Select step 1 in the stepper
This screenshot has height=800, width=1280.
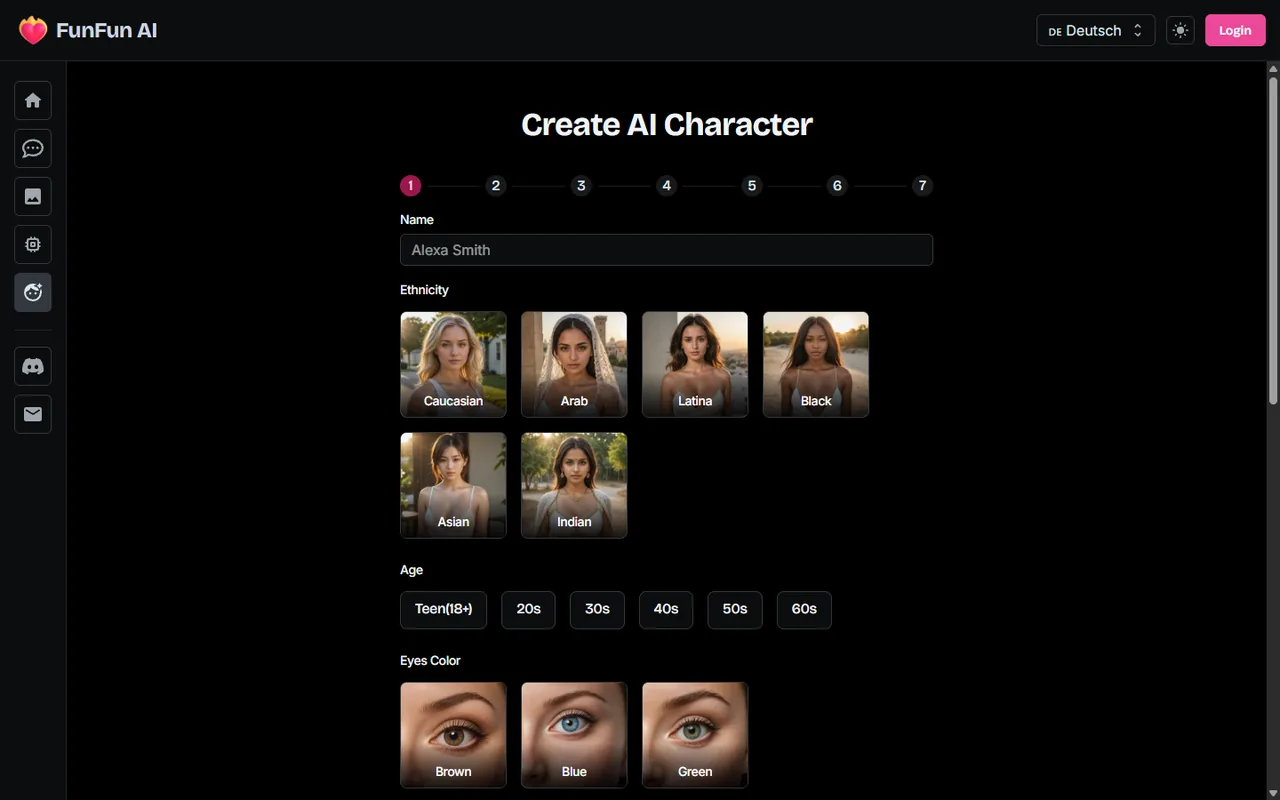410,185
